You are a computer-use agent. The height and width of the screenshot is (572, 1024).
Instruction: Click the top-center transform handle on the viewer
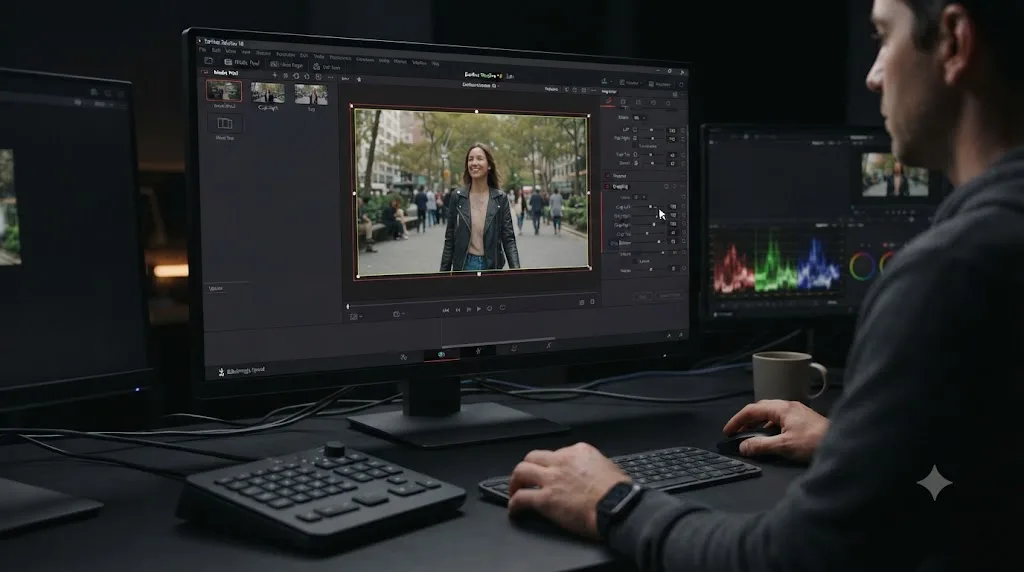(x=476, y=112)
